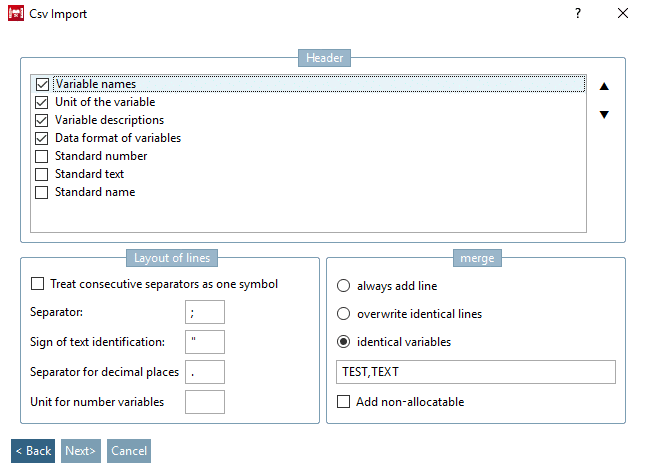Click the move up arrow icon
Image resolution: width=645 pixels, height=473 pixels.
click(x=604, y=86)
